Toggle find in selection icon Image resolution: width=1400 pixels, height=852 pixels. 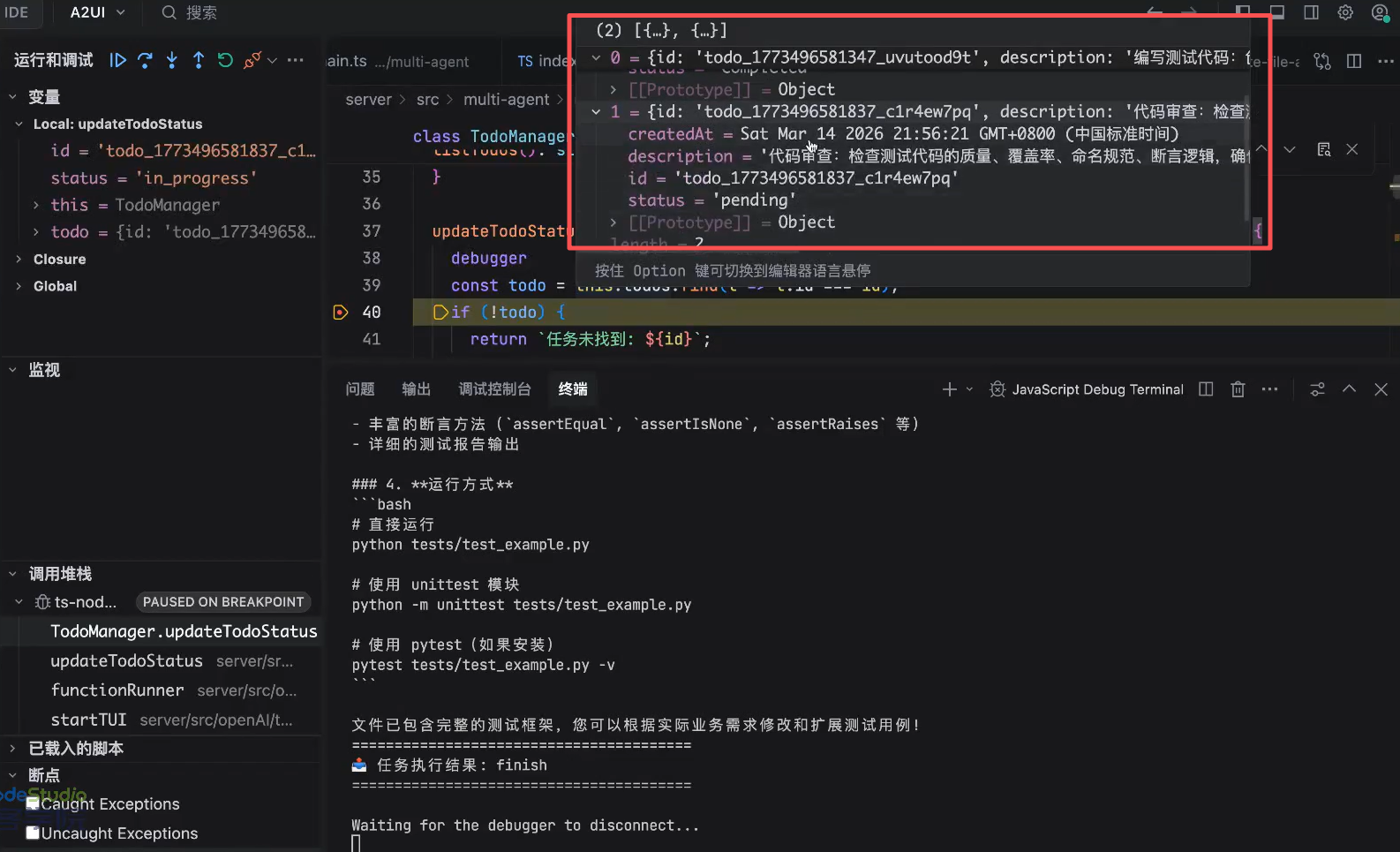pyautogui.click(x=1324, y=149)
